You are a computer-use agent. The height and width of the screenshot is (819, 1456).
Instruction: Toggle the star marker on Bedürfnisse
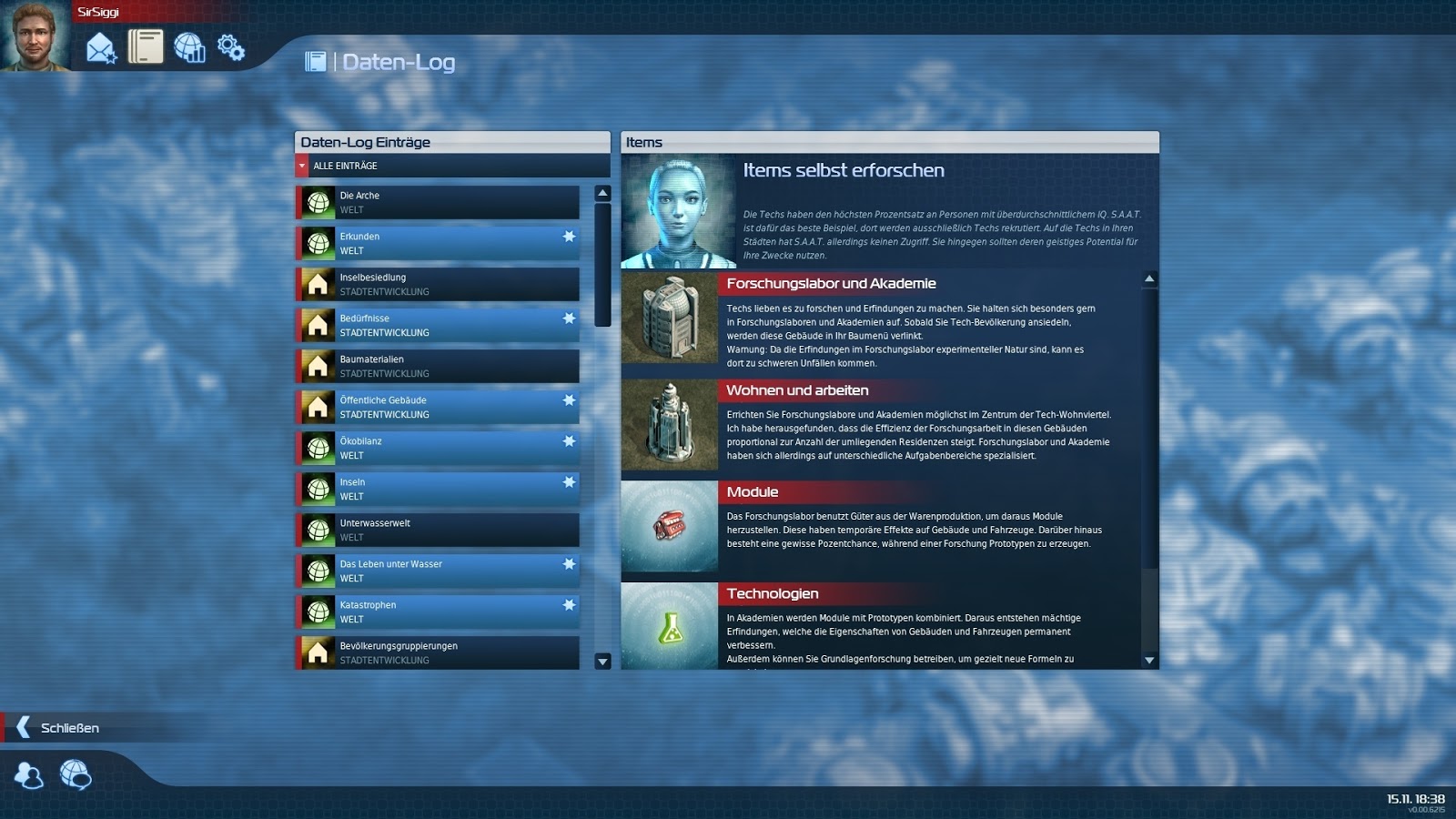569,318
